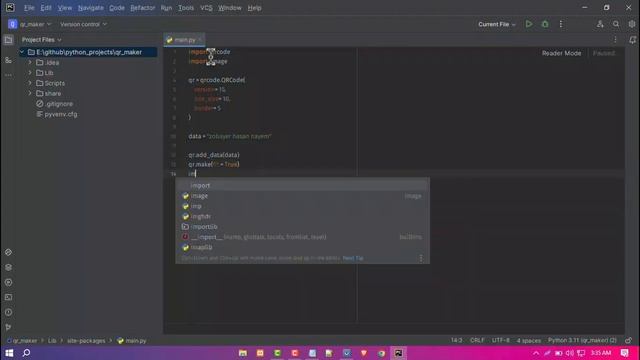640x360 pixels.
Task: Close the main.py tab
Action: [x=200, y=40]
